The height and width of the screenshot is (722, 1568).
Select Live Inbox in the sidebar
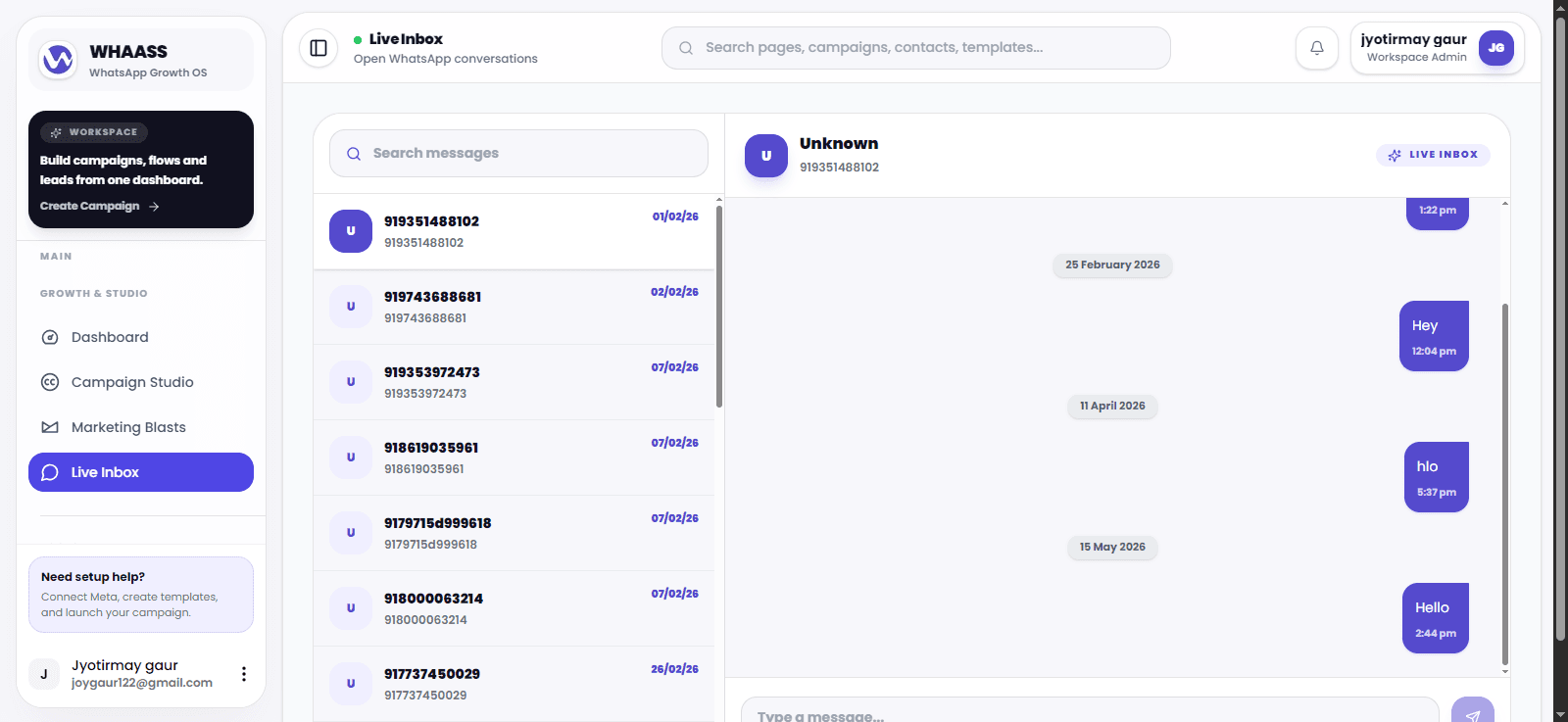pos(141,472)
